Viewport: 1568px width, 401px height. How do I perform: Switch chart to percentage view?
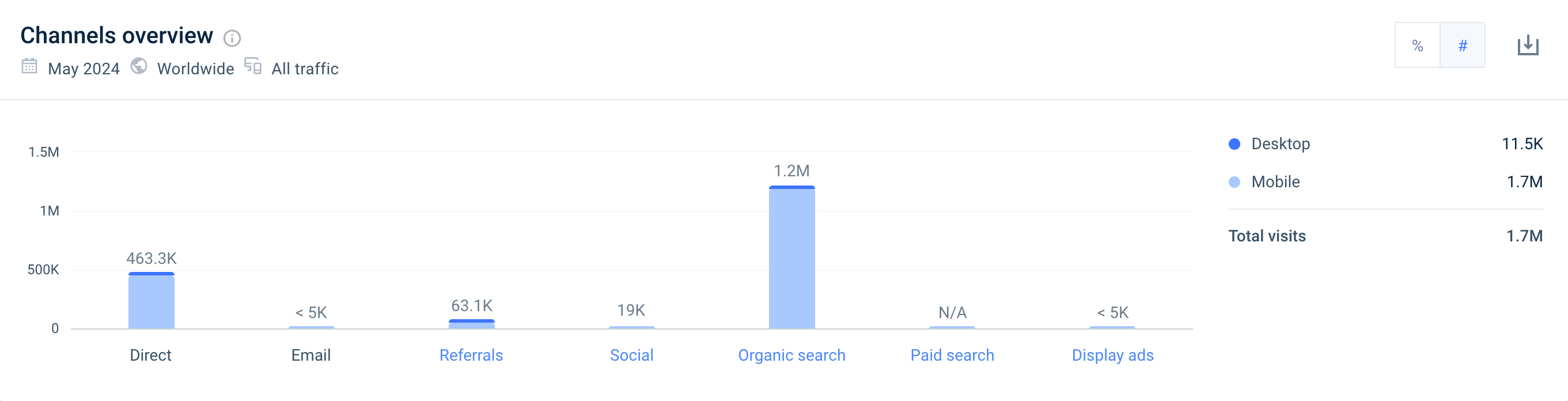(1417, 46)
